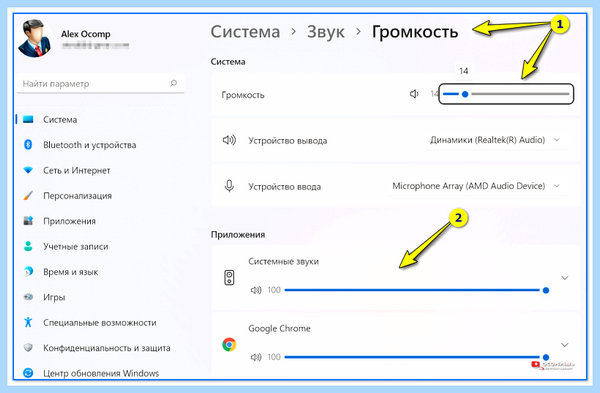The height and width of the screenshot is (393, 600).
Task: Mute Google Chrome with speaker icon
Action: (256, 357)
